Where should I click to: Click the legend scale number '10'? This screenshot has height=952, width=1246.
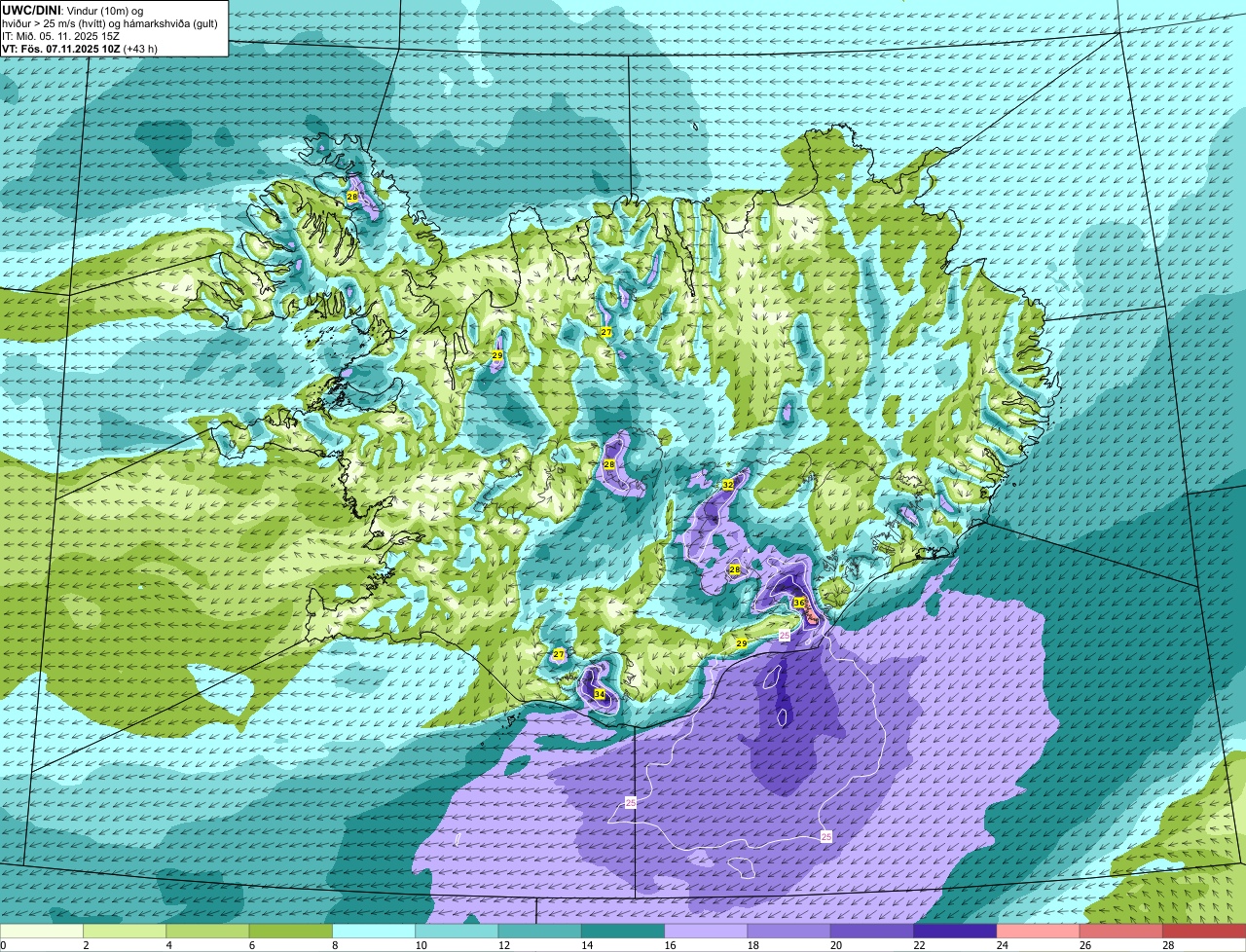421,945
